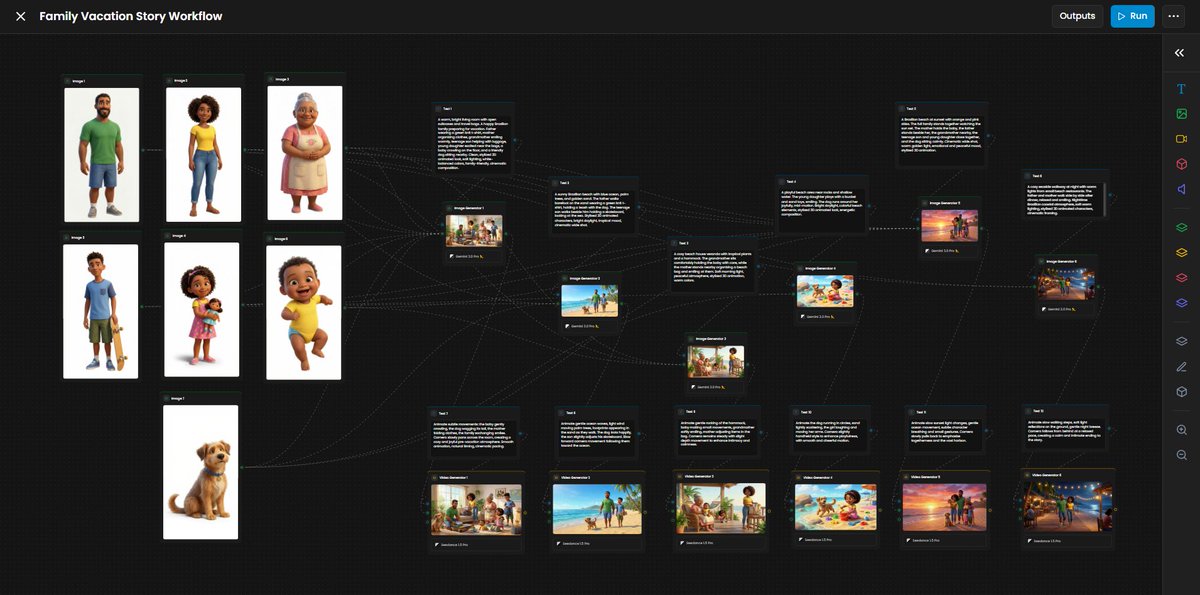Image resolution: width=1200 pixels, height=595 pixels.
Task: Select the Video tool icon
Action: coord(1180,138)
